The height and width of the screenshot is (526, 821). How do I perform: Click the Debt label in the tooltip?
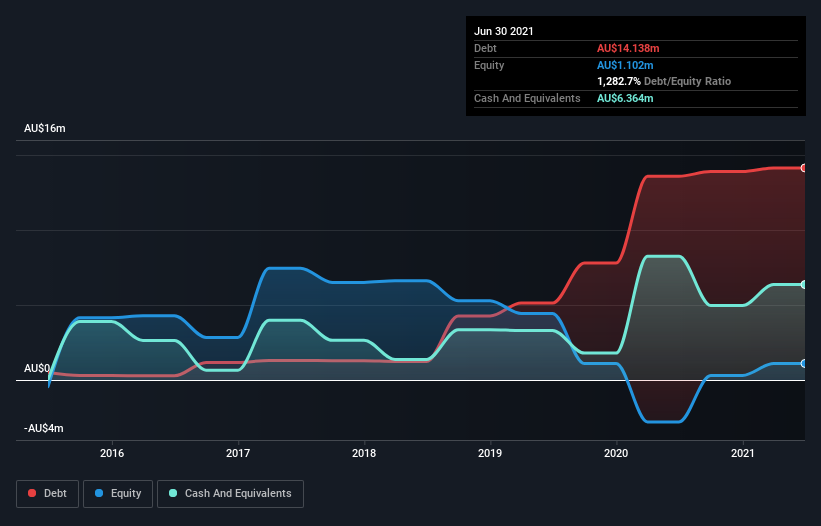(x=485, y=48)
